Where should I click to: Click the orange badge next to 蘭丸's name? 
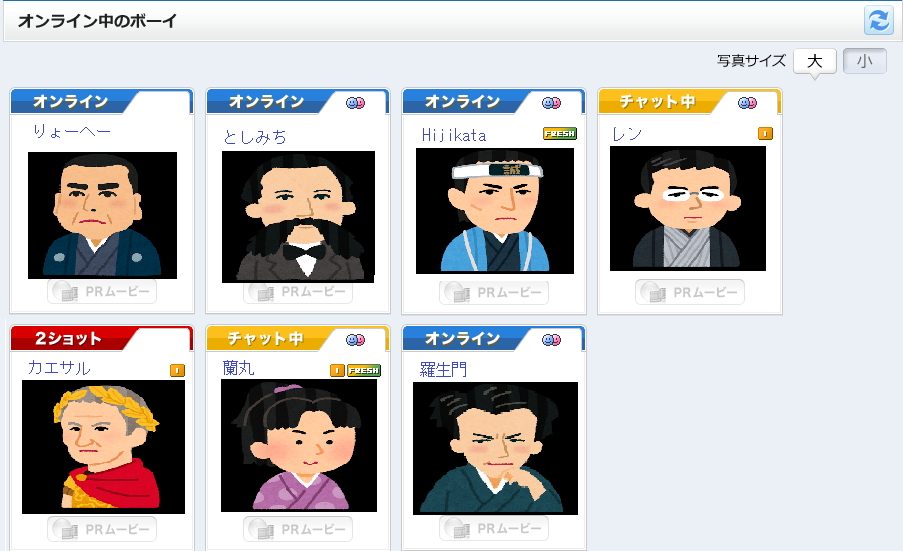point(337,370)
